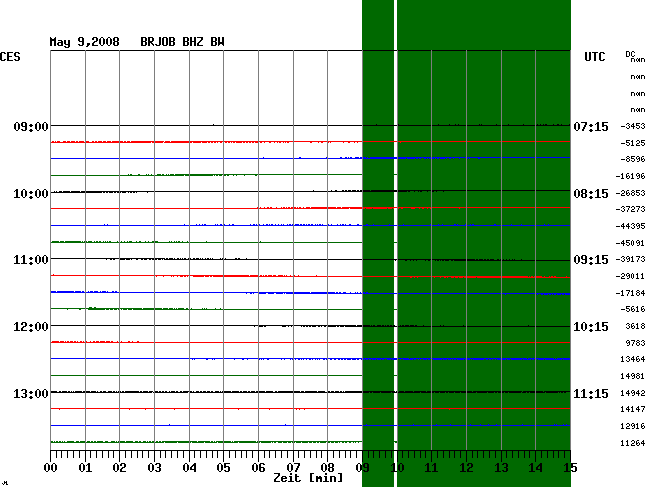The width and height of the screenshot is (650, 494).
Task: Click the DC value -3453
Action: pos(633,126)
